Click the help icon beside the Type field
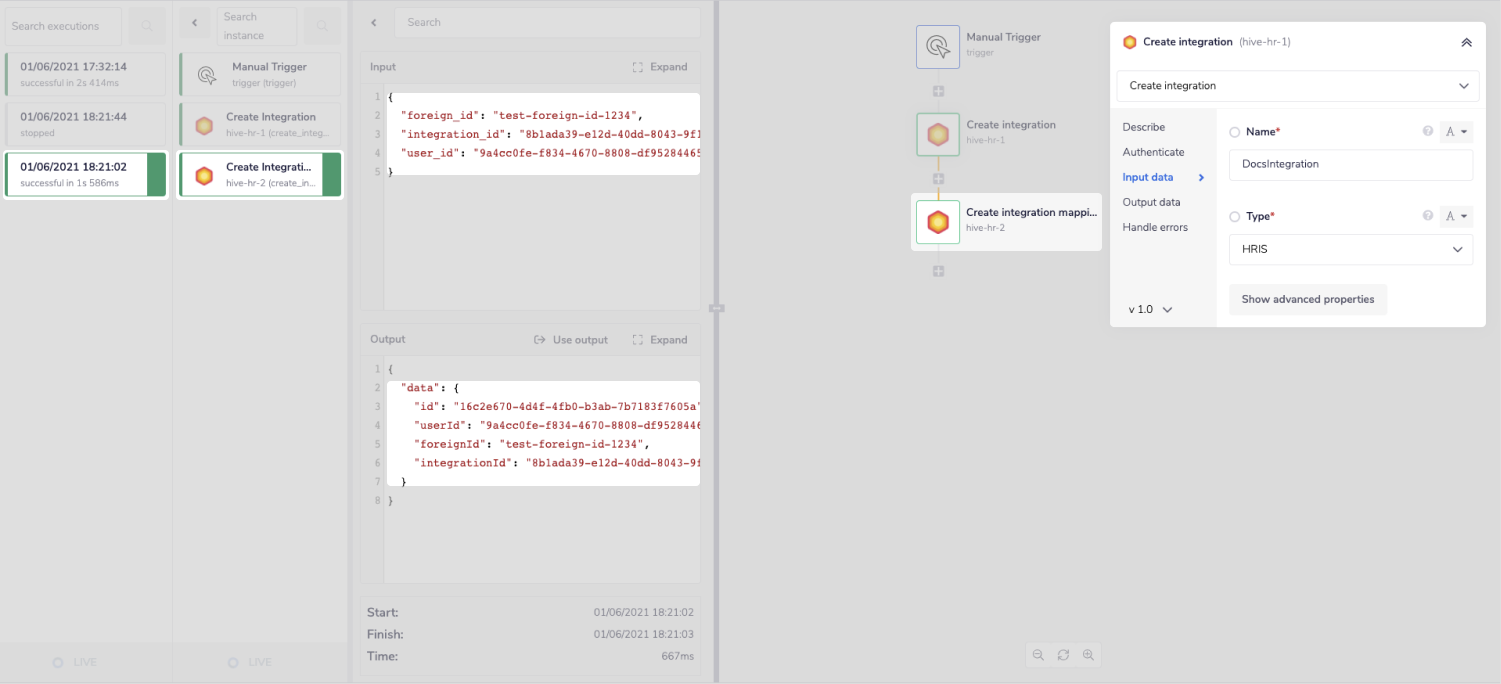The width and height of the screenshot is (1501, 684). [x=1428, y=216]
